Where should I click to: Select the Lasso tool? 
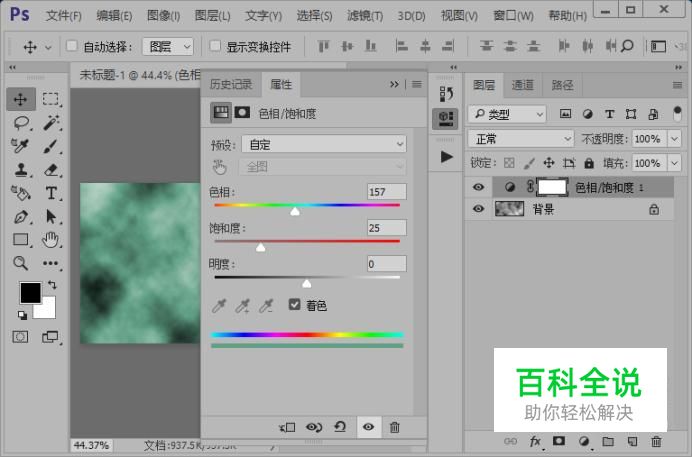(x=21, y=122)
